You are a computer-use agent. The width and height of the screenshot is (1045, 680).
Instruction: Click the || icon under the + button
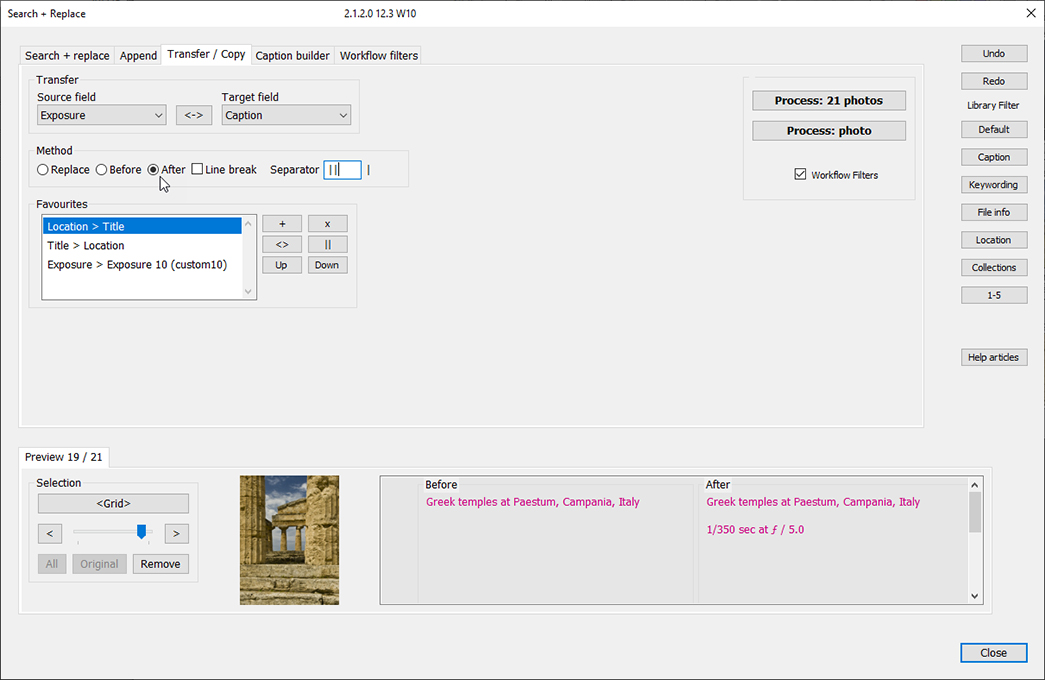[327, 244]
